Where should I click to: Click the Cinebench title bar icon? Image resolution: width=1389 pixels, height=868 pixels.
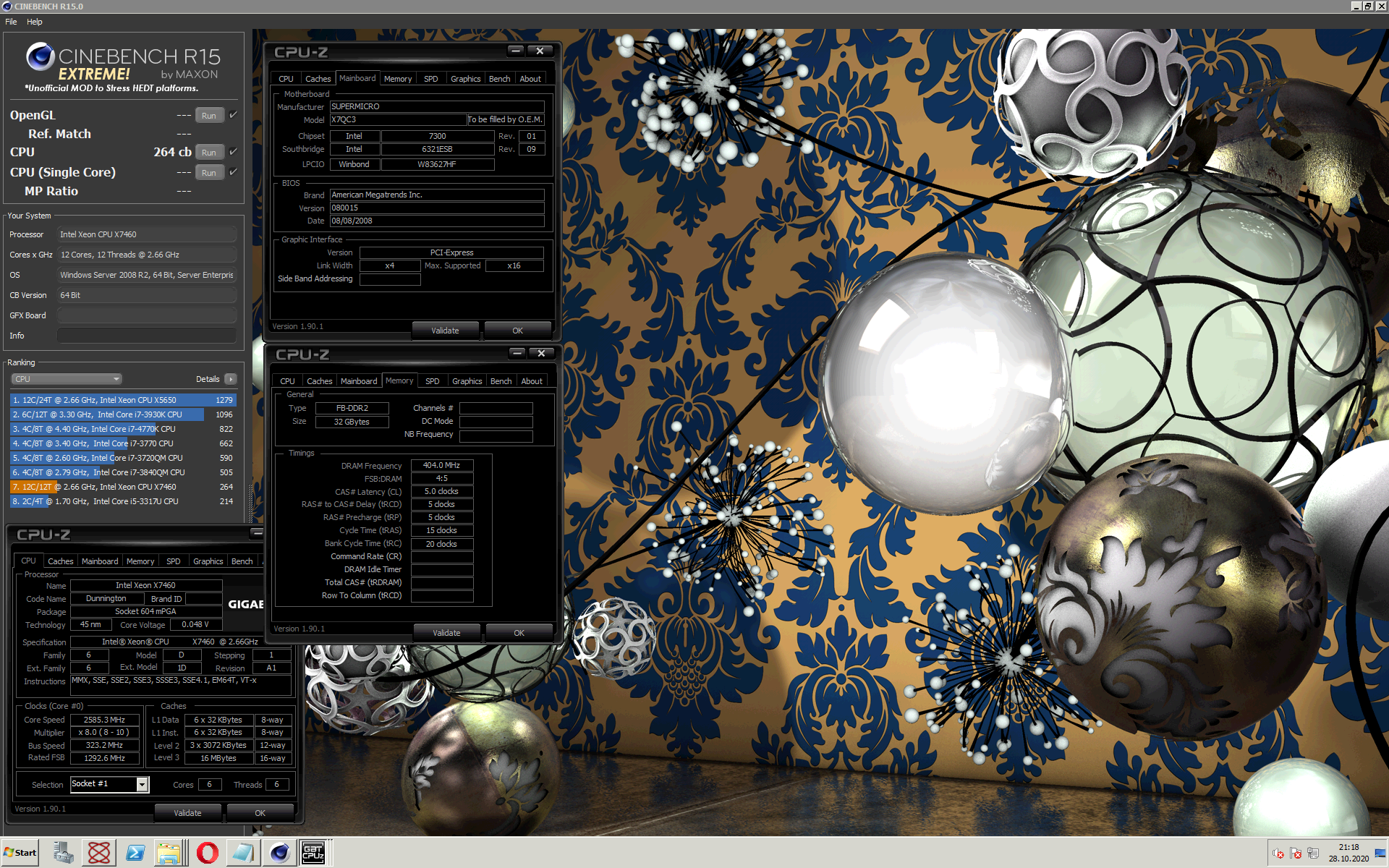(7, 7)
